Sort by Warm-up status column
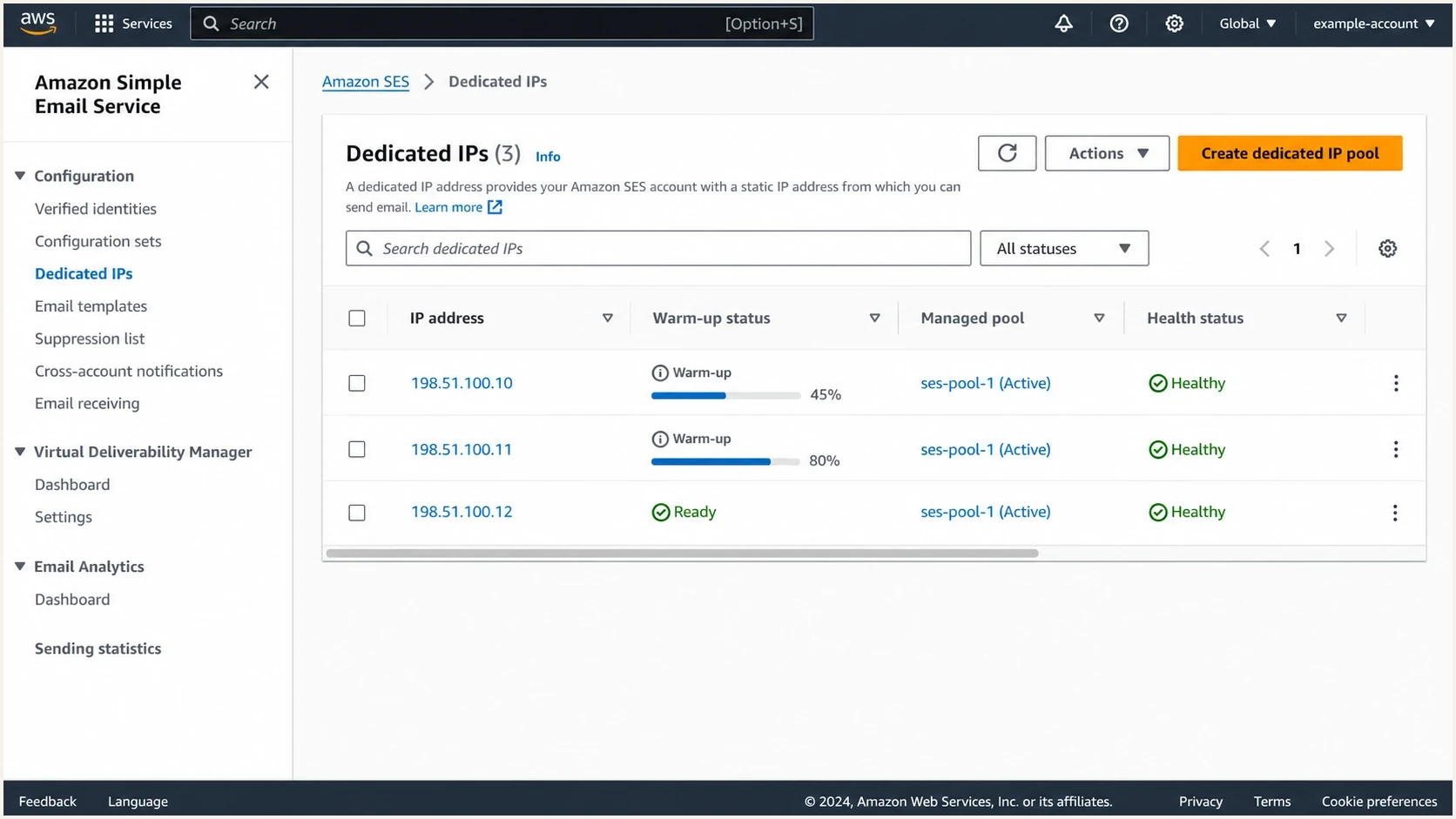1456x819 pixels. [874, 319]
